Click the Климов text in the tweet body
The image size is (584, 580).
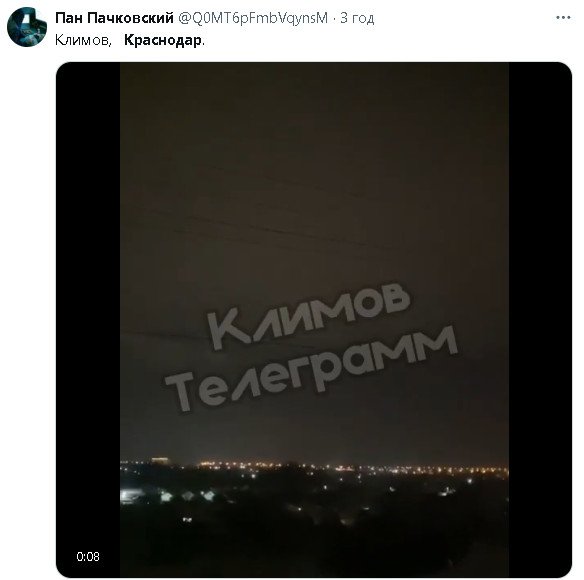point(83,40)
